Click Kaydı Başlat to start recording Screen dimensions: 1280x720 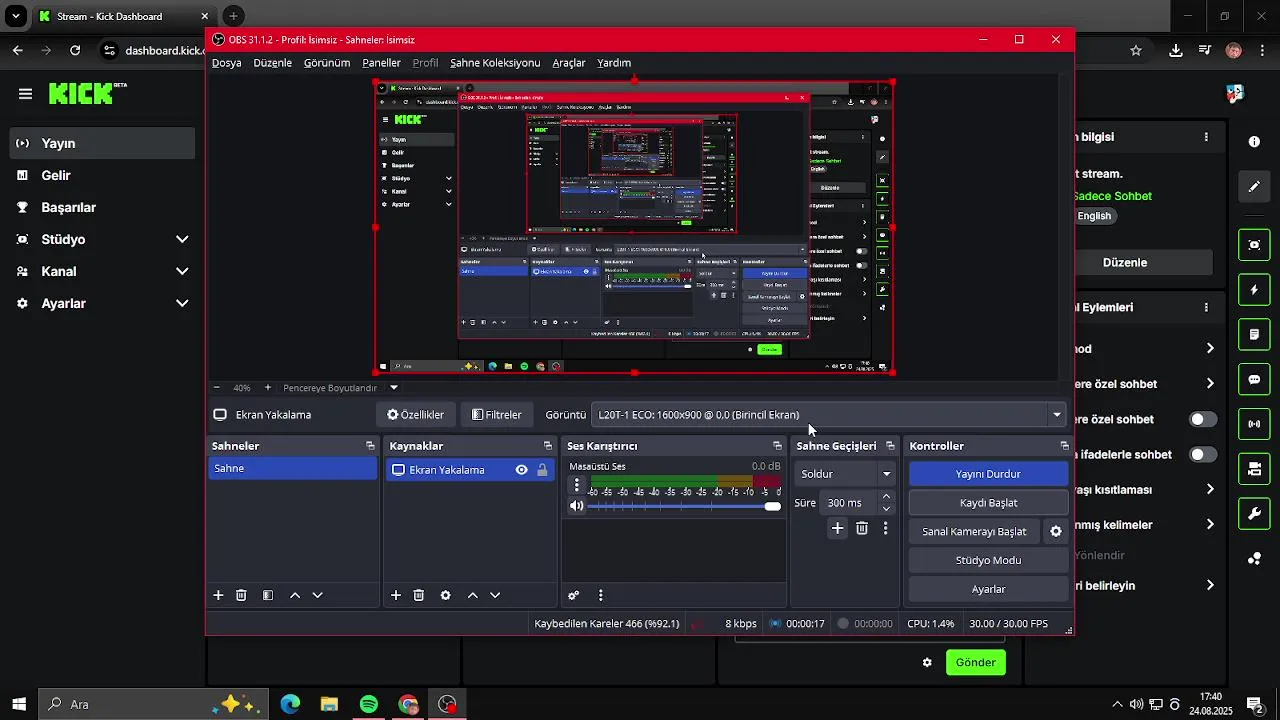988,503
